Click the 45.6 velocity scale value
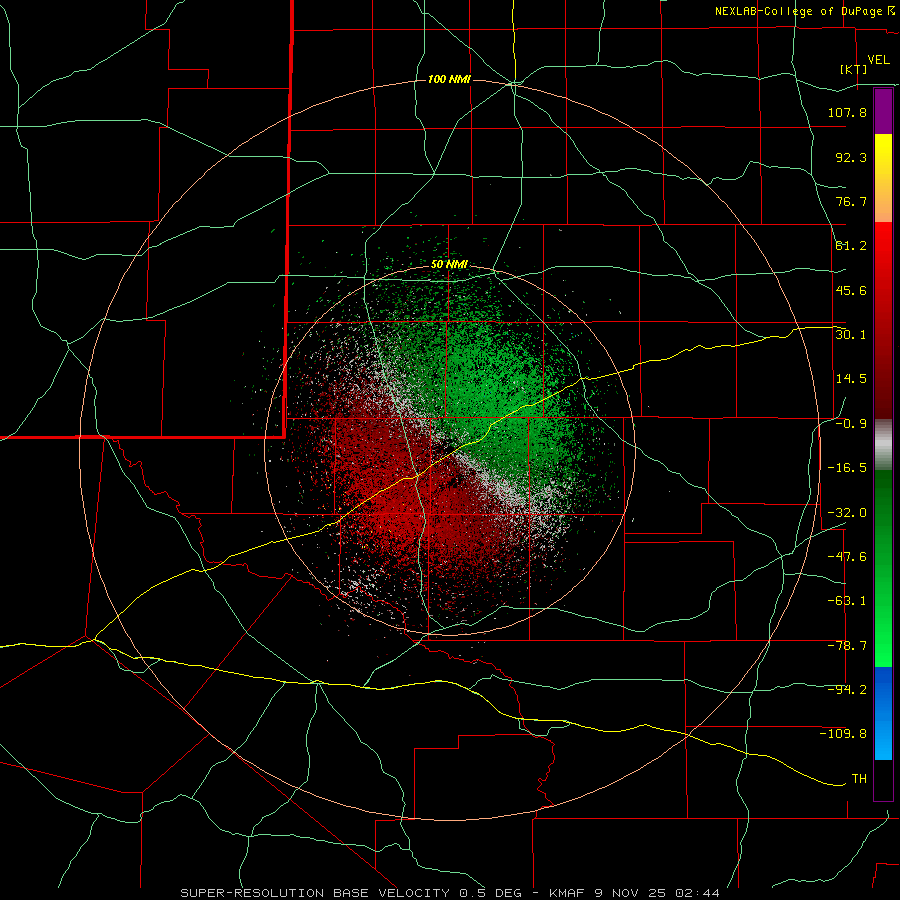 click(x=851, y=290)
